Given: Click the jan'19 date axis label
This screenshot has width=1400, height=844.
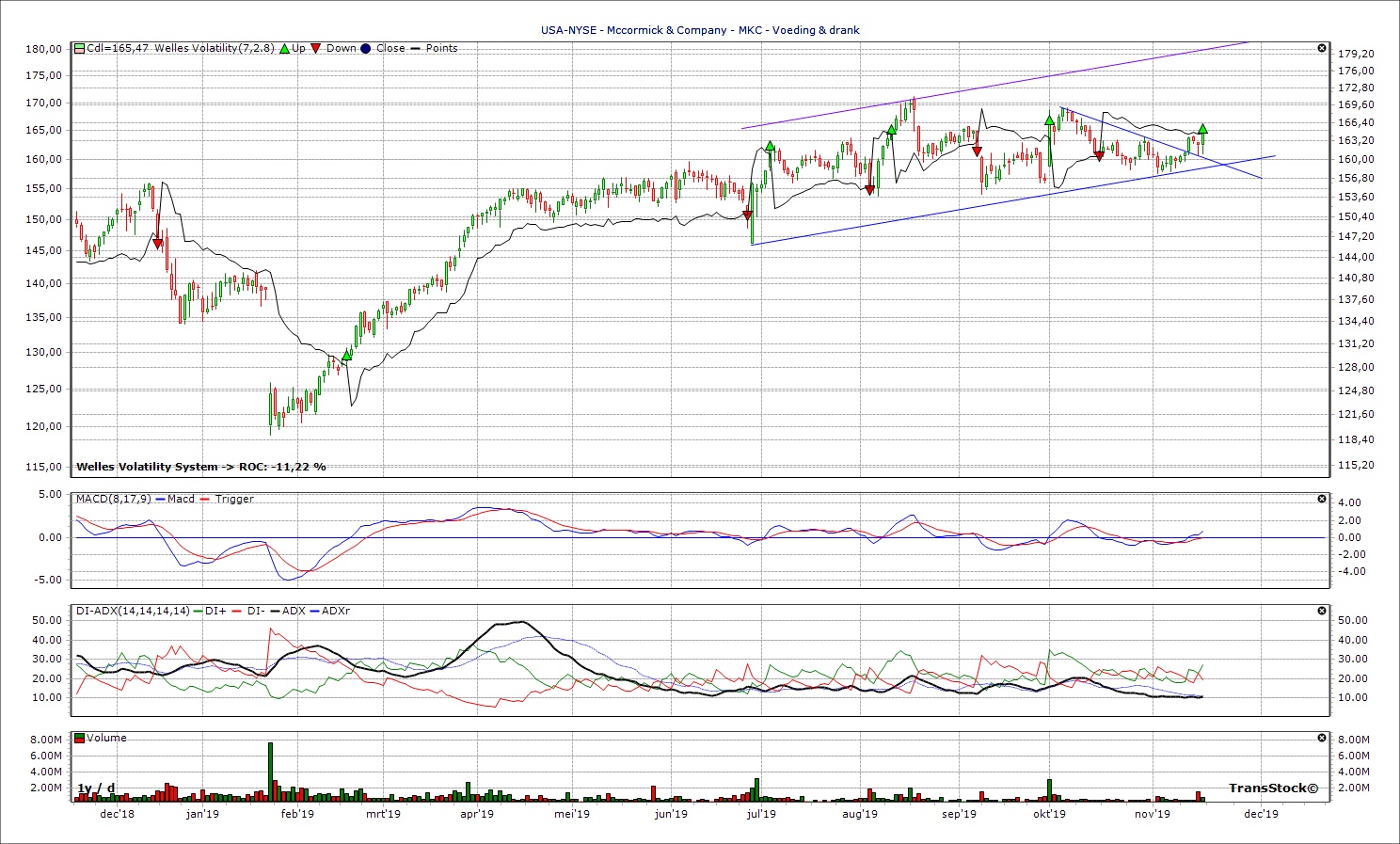Looking at the screenshot, I should click(202, 814).
